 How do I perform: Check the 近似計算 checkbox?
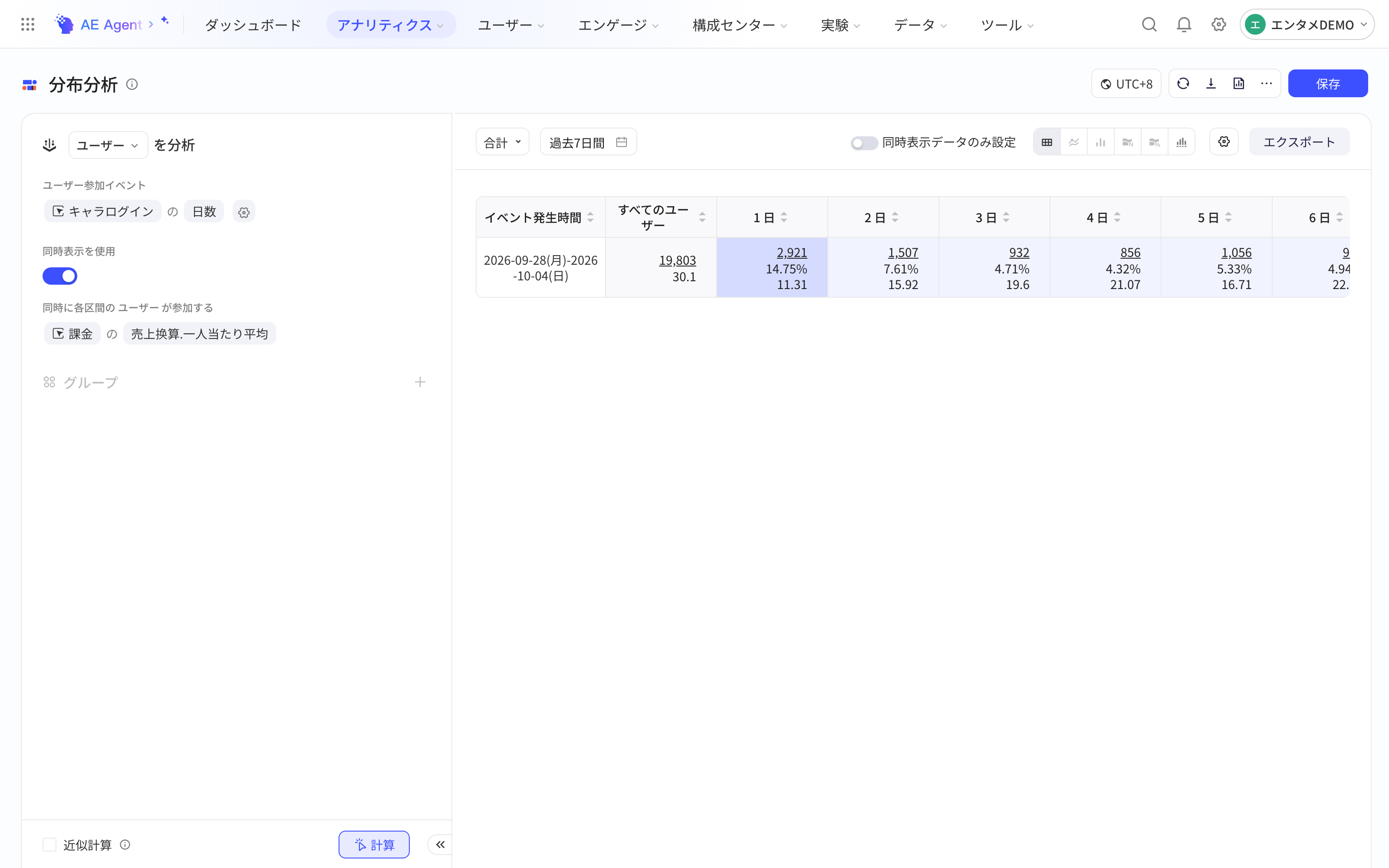49,845
